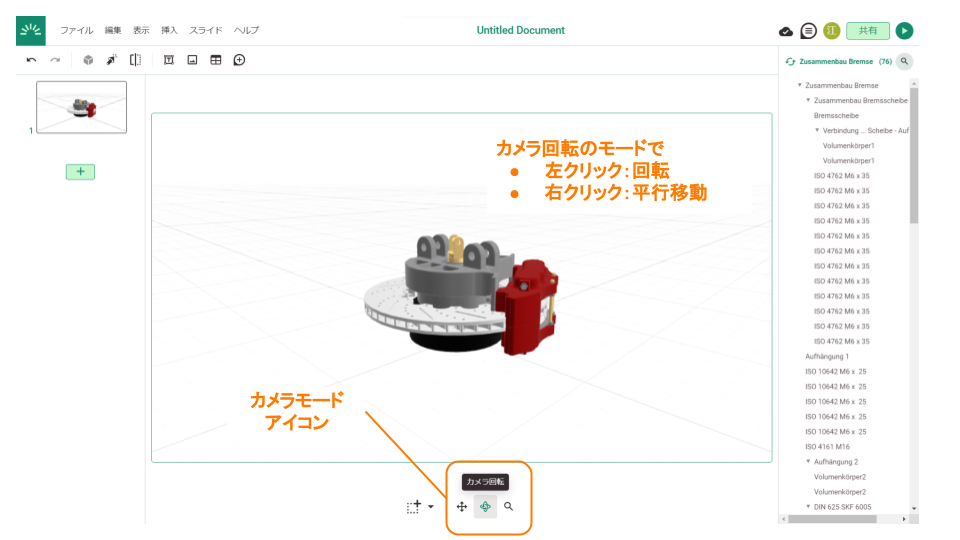The width and height of the screenshot is (960, 540).
Task: Start the presentation with play button
Action: (x=904, y=31)
